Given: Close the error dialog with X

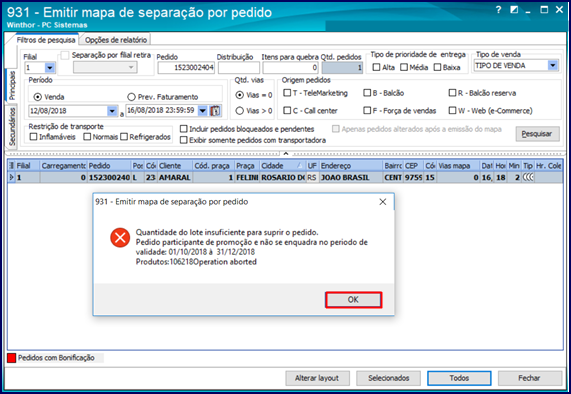Looking at the screenshot, I should pyautogui.click(x=383, y=202).
